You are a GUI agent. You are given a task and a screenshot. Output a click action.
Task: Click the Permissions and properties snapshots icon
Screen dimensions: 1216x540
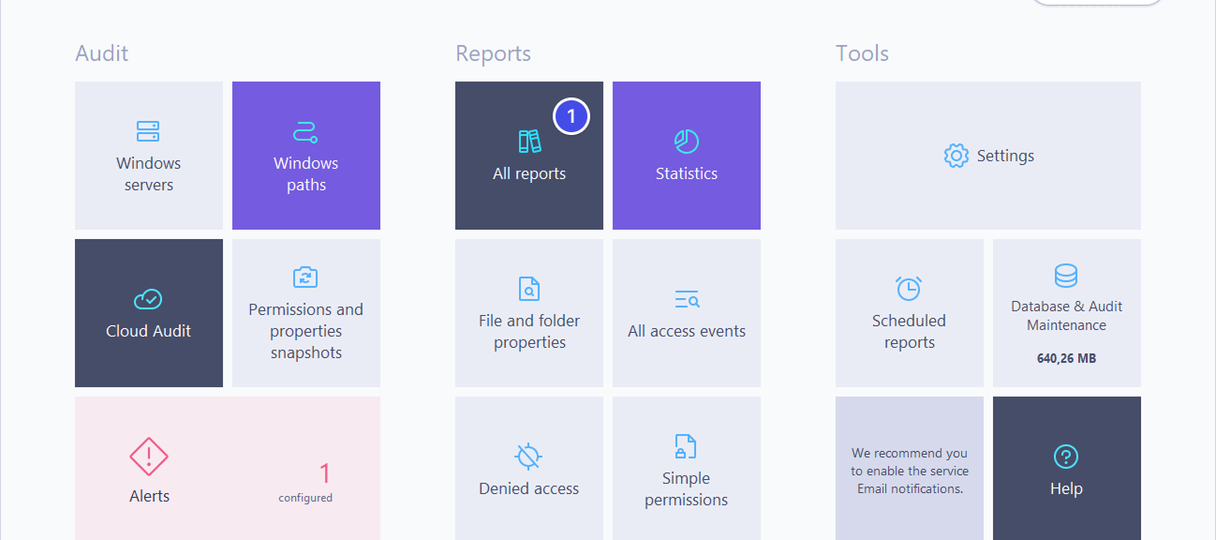(305, 277)
